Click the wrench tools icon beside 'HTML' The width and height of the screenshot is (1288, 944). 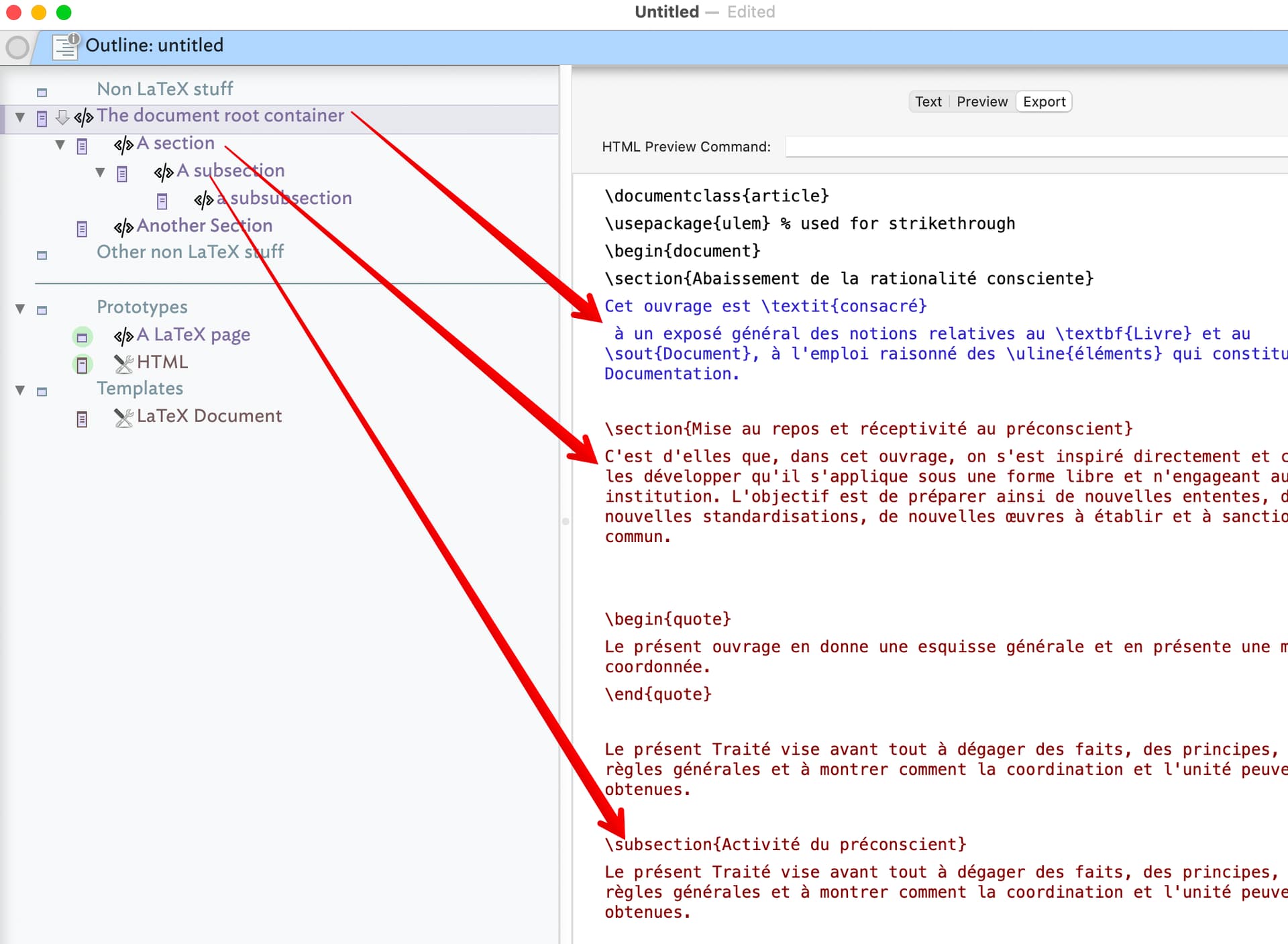(x=123, y=364)
